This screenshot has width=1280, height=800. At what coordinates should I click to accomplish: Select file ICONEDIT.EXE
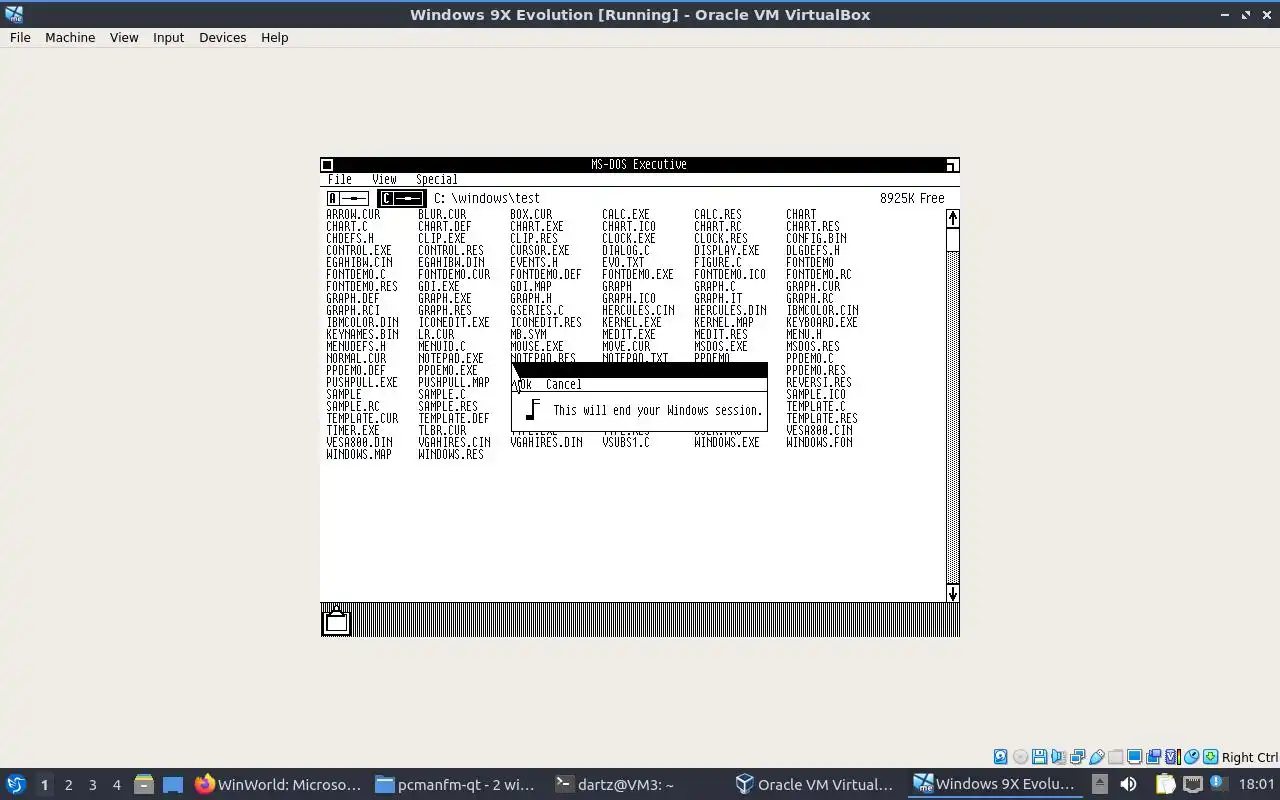(454, 322)
